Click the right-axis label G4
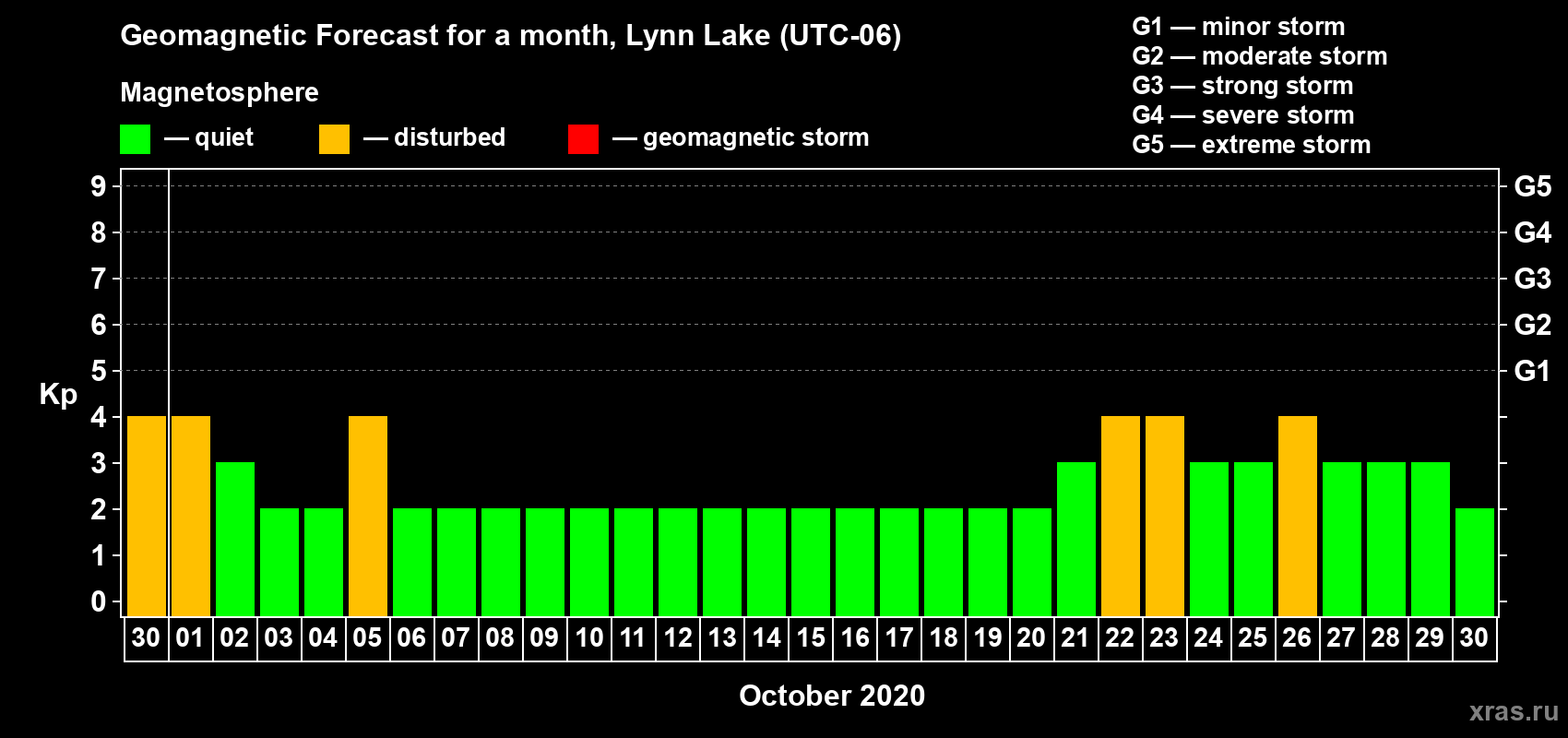Image resolution: width=1568 pixels, height=738 pixels. 1533,232
